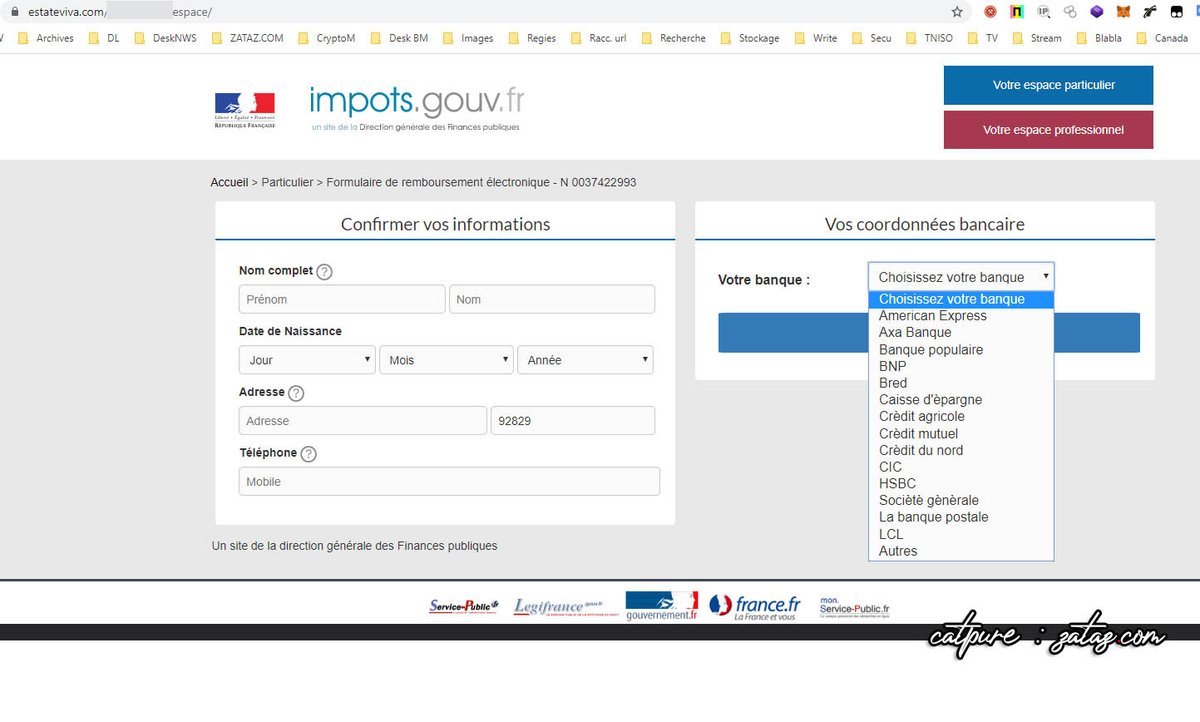Follow the Accueil breadcrumb link

coord(229,183)
